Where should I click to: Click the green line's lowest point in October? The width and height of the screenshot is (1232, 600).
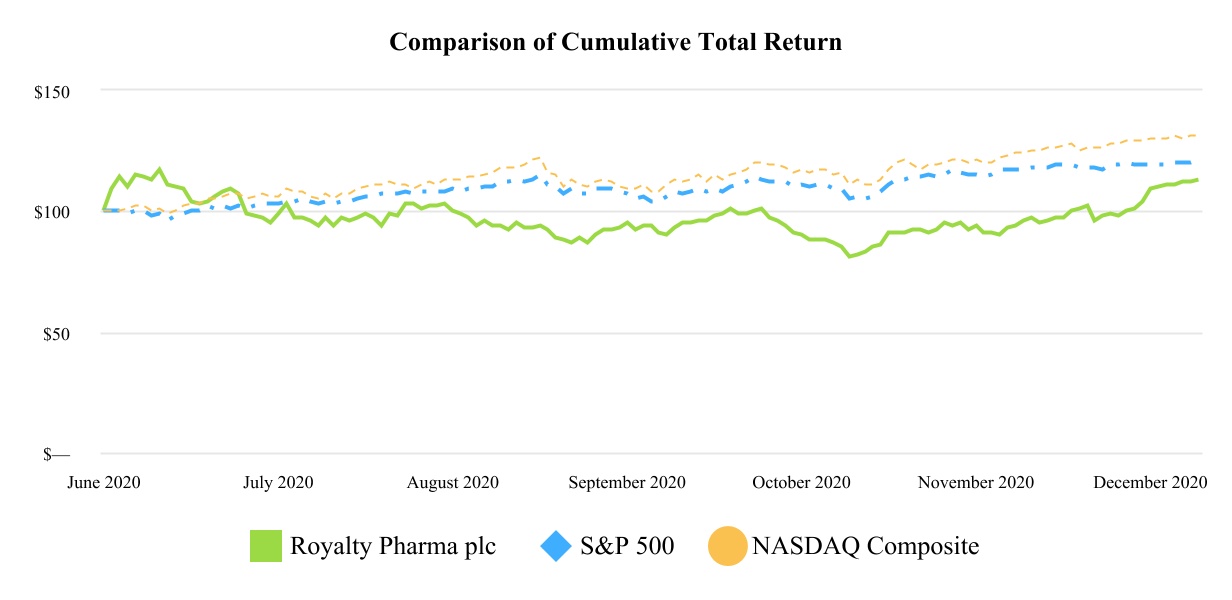849,257
